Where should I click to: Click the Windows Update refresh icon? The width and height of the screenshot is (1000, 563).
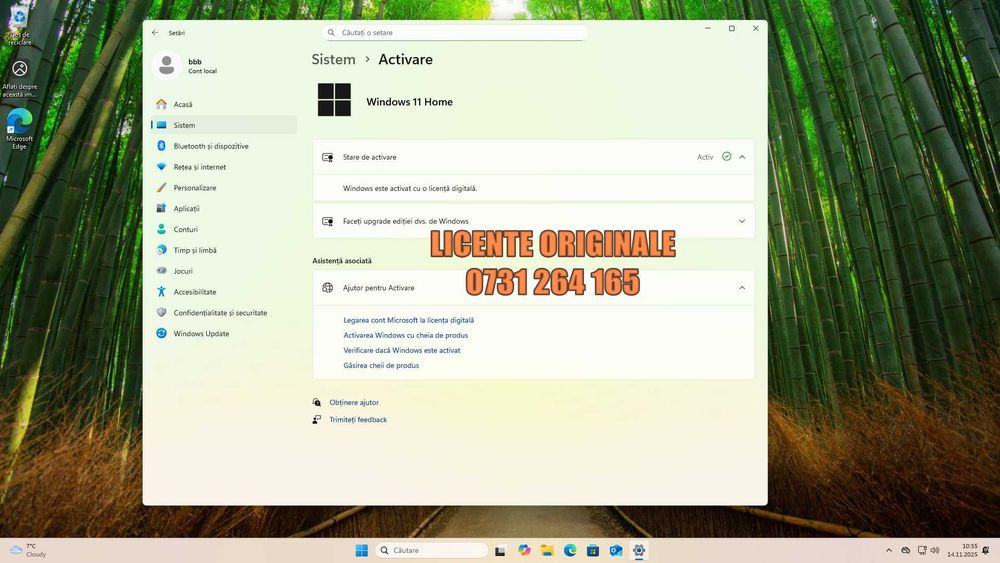click(161, 333)
